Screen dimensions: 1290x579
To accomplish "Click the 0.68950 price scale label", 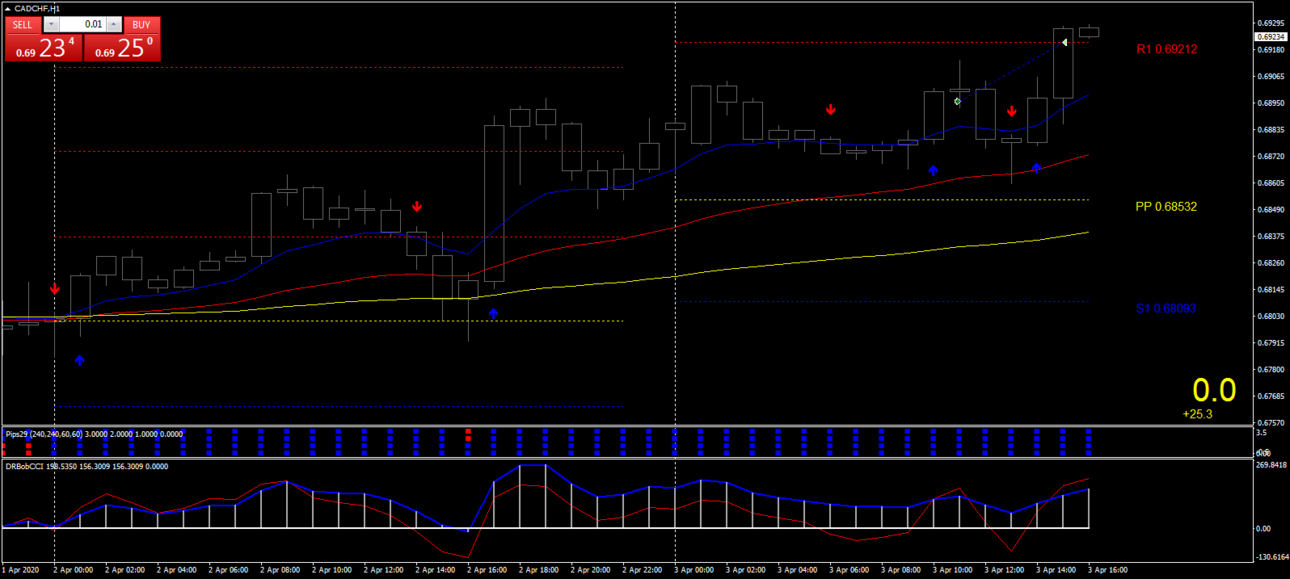I will pos(1272,103).
